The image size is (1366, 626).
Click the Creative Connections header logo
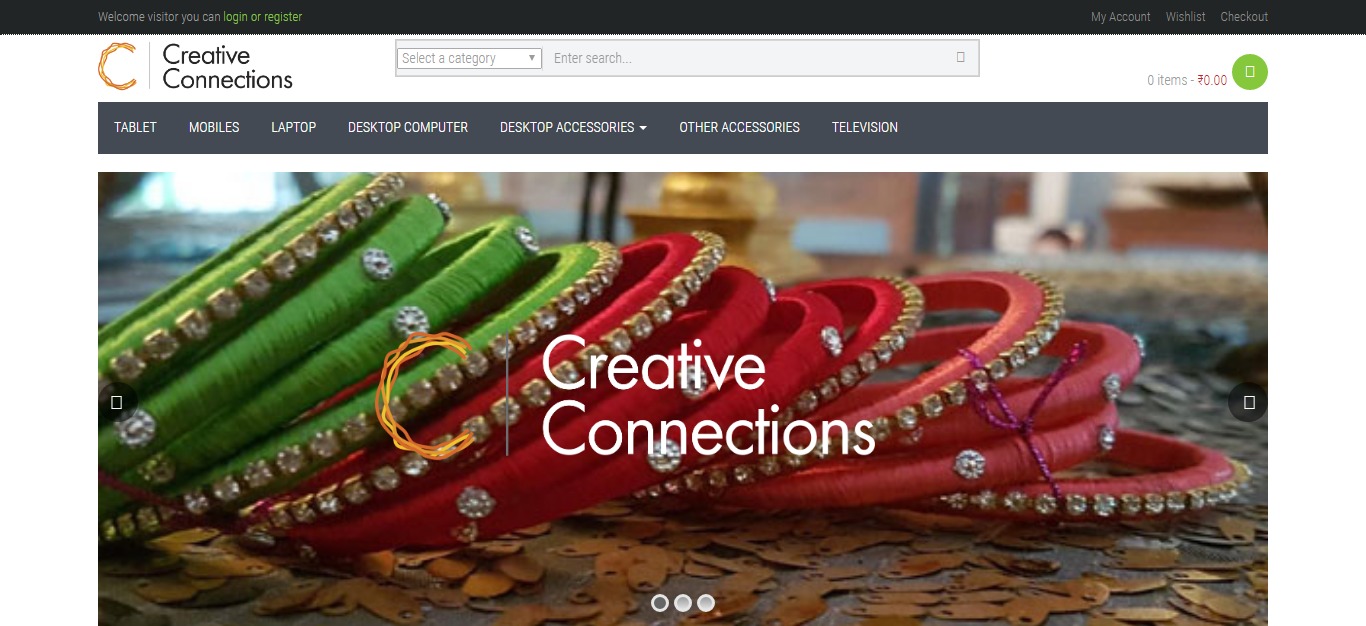point(196,66)
